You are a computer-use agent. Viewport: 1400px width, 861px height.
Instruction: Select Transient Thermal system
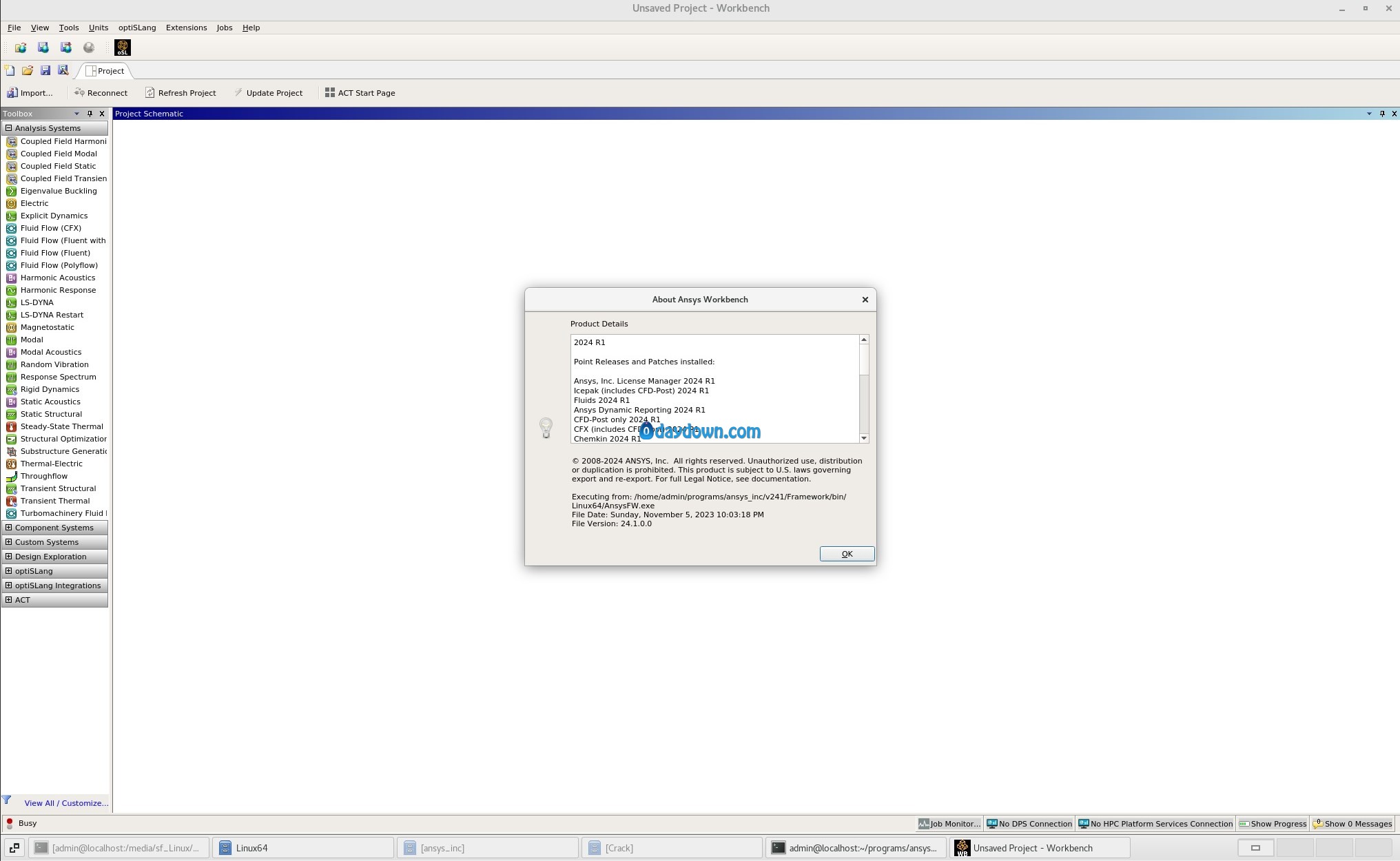(55, 501)
